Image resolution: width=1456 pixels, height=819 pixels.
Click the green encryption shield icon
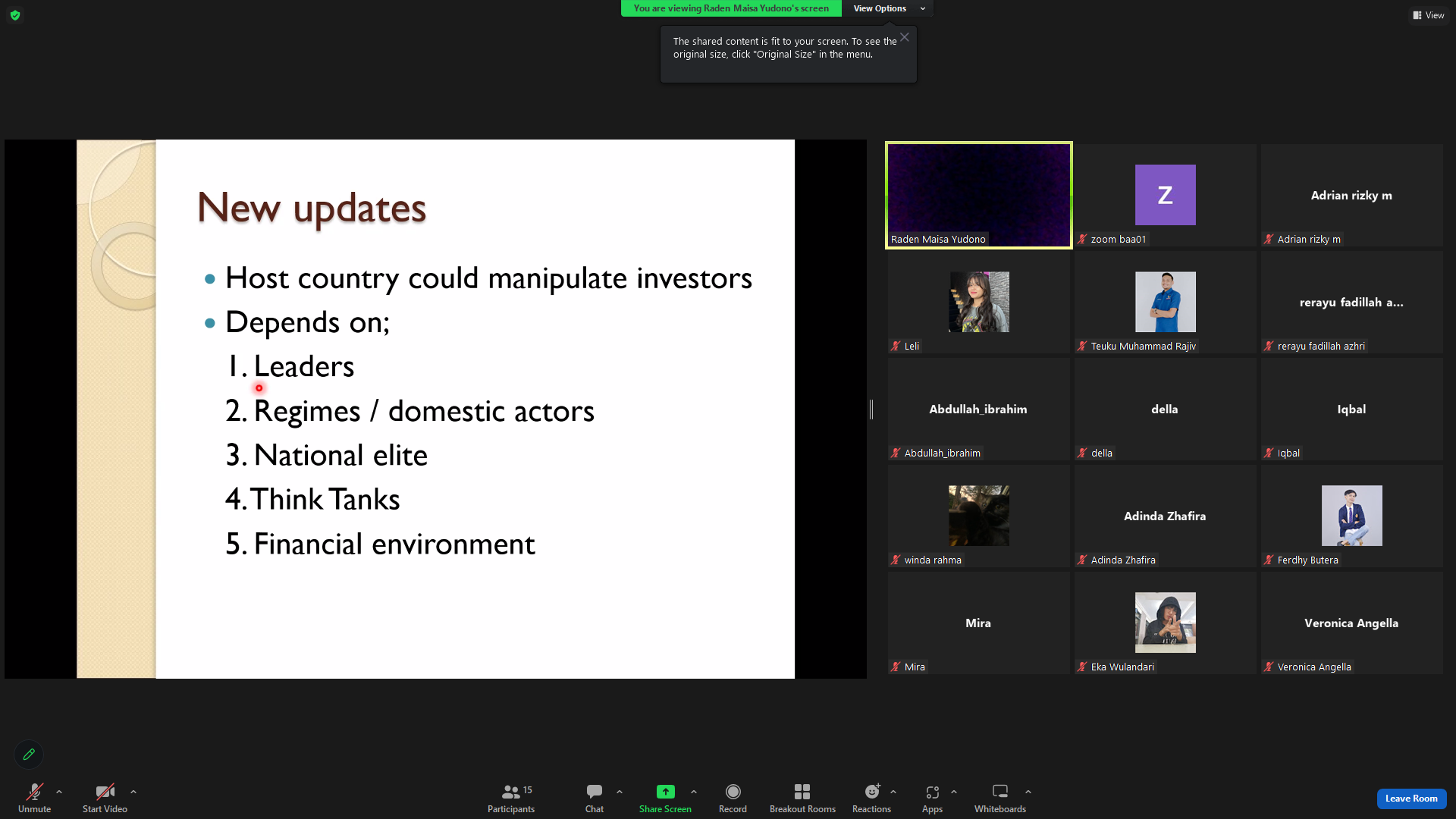click(x=15, y=15)
